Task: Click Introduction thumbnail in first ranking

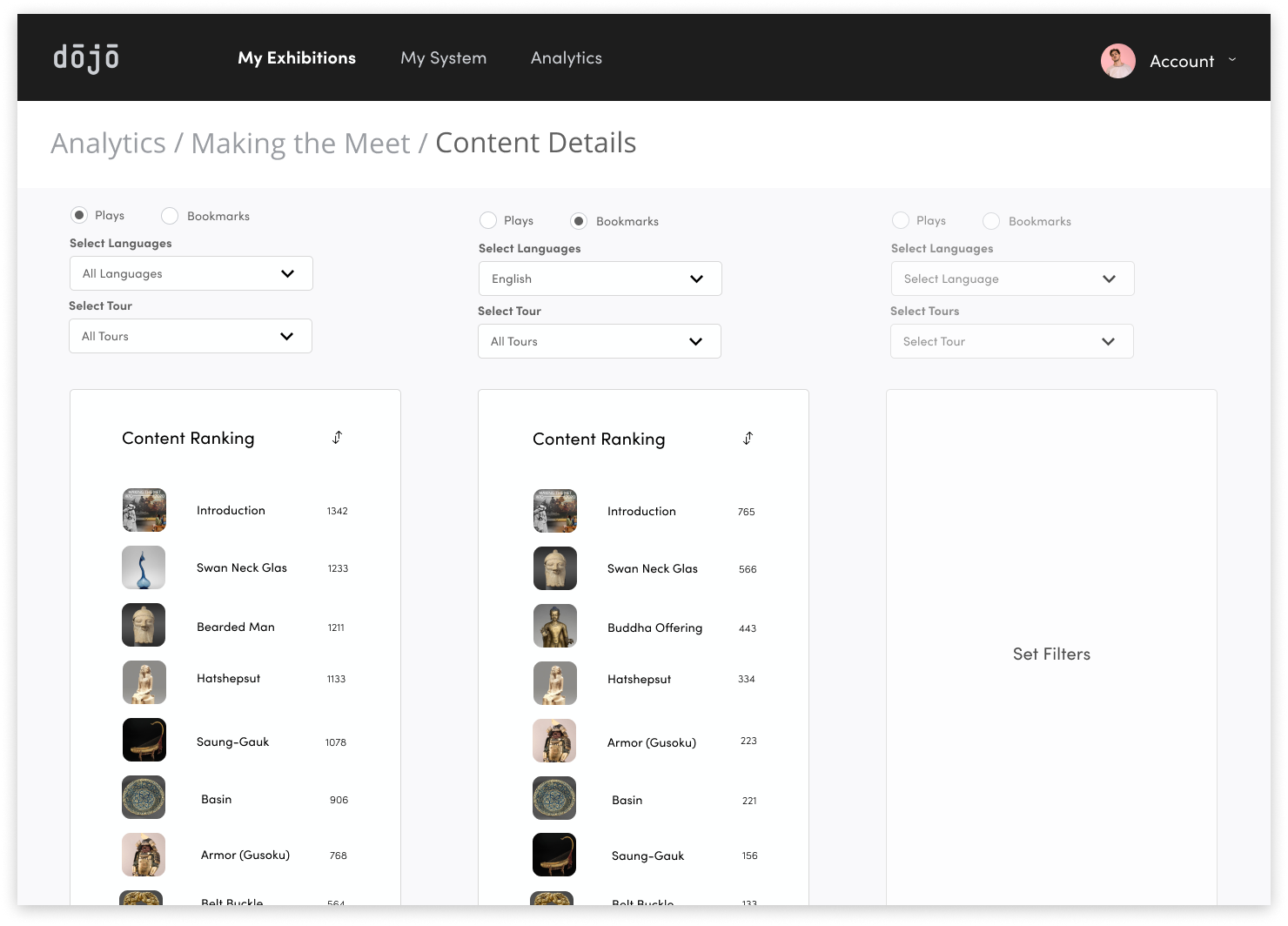Action: point(144,510)
